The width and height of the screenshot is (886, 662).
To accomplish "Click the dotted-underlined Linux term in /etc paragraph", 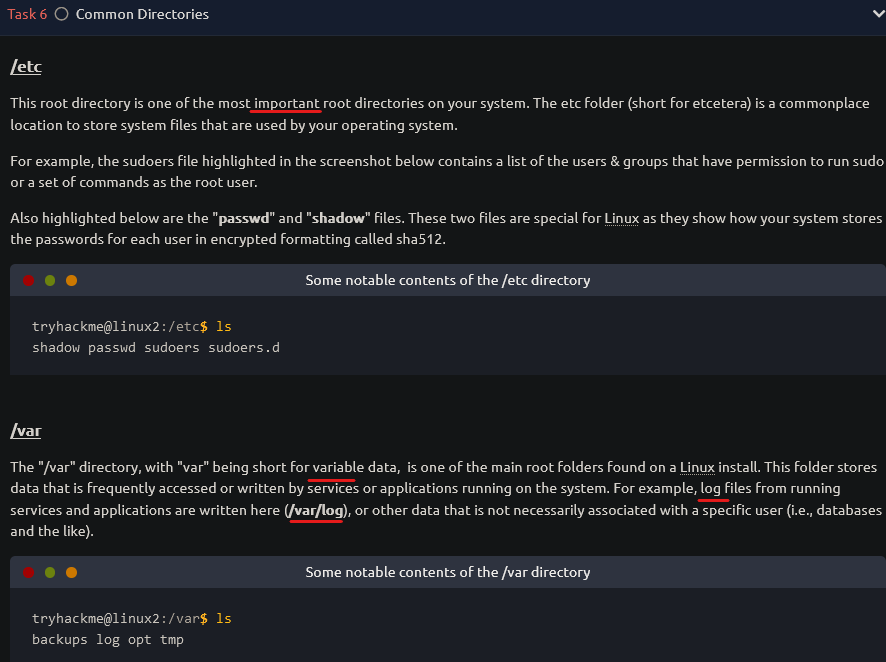I will coord(622,218).
